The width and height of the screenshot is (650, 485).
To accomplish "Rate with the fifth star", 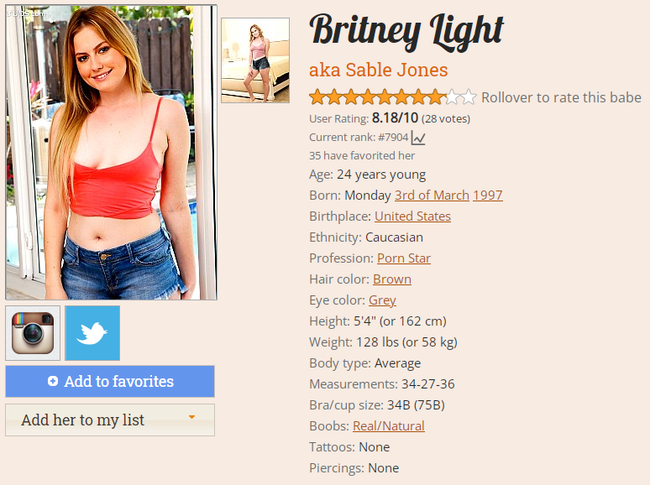I will [385, 97].
